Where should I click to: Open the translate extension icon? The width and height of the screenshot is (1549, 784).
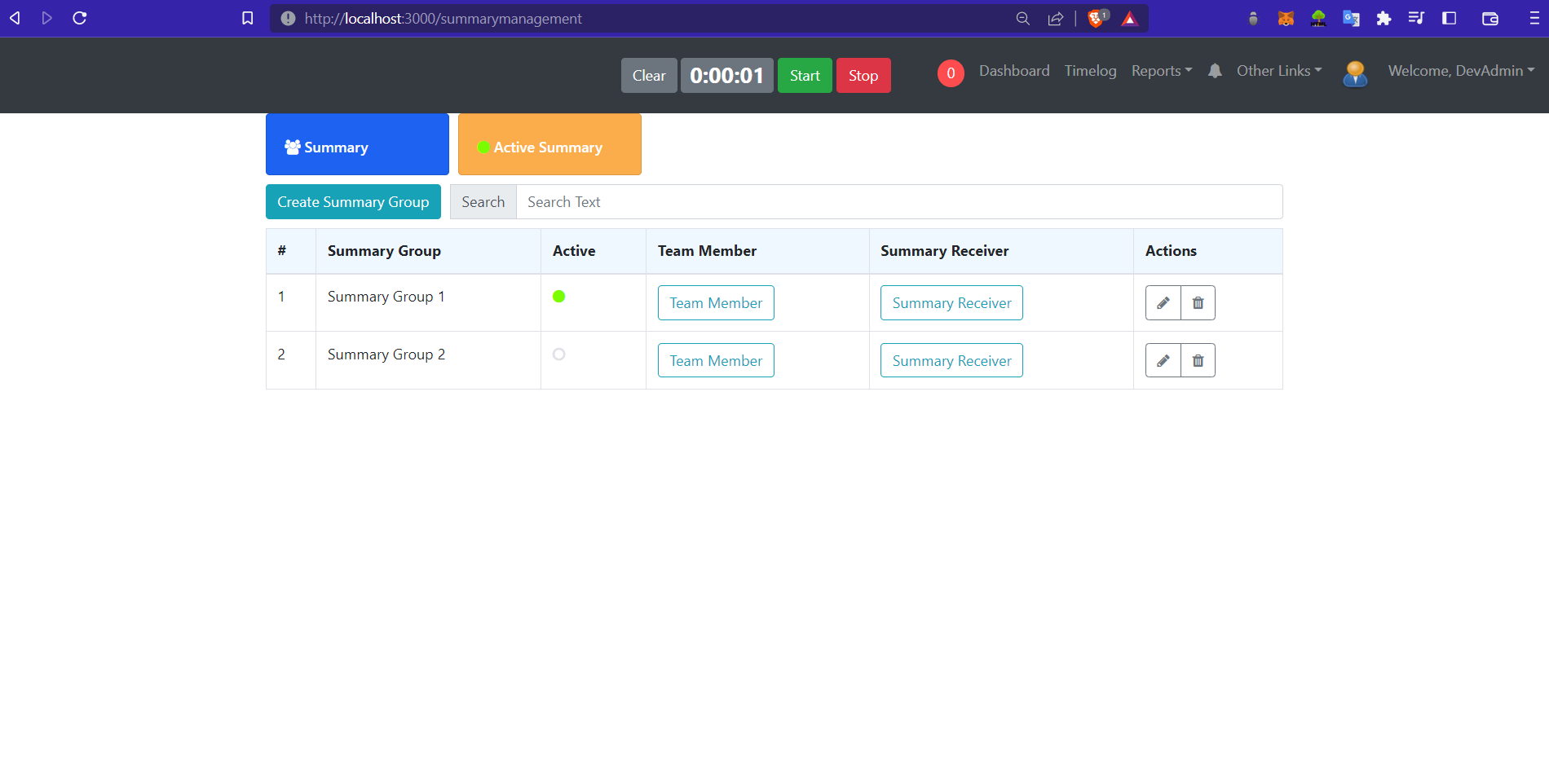coord(1351,18)
